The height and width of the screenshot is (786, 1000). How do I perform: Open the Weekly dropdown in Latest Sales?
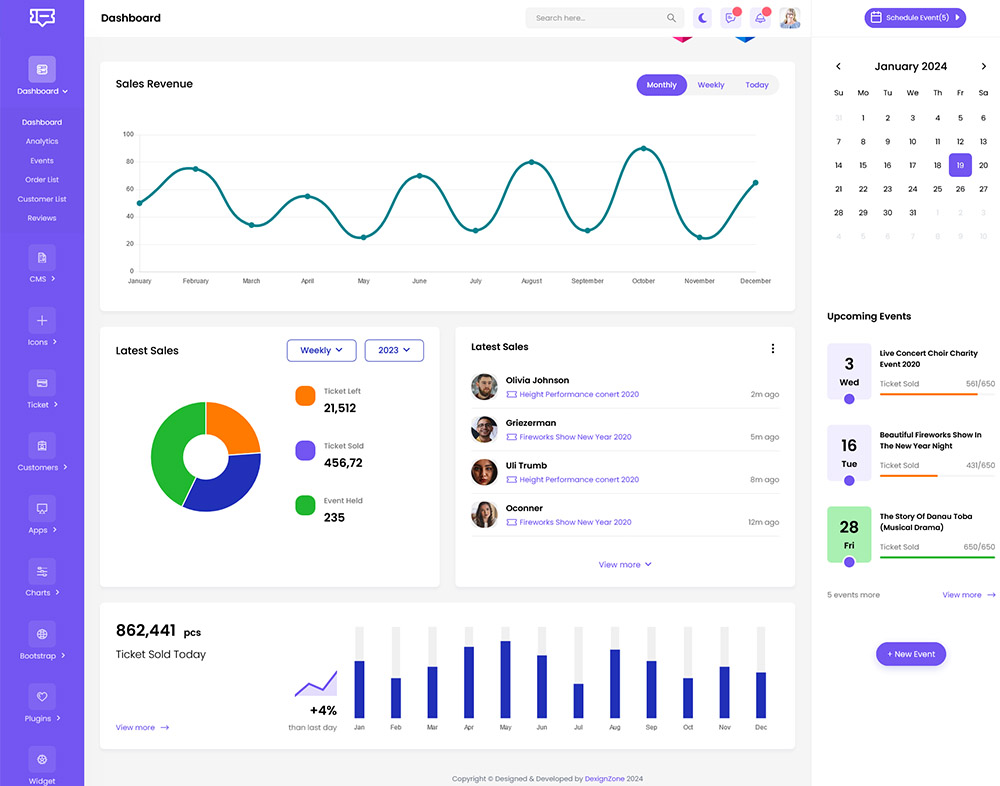click(x=321, y=350)
